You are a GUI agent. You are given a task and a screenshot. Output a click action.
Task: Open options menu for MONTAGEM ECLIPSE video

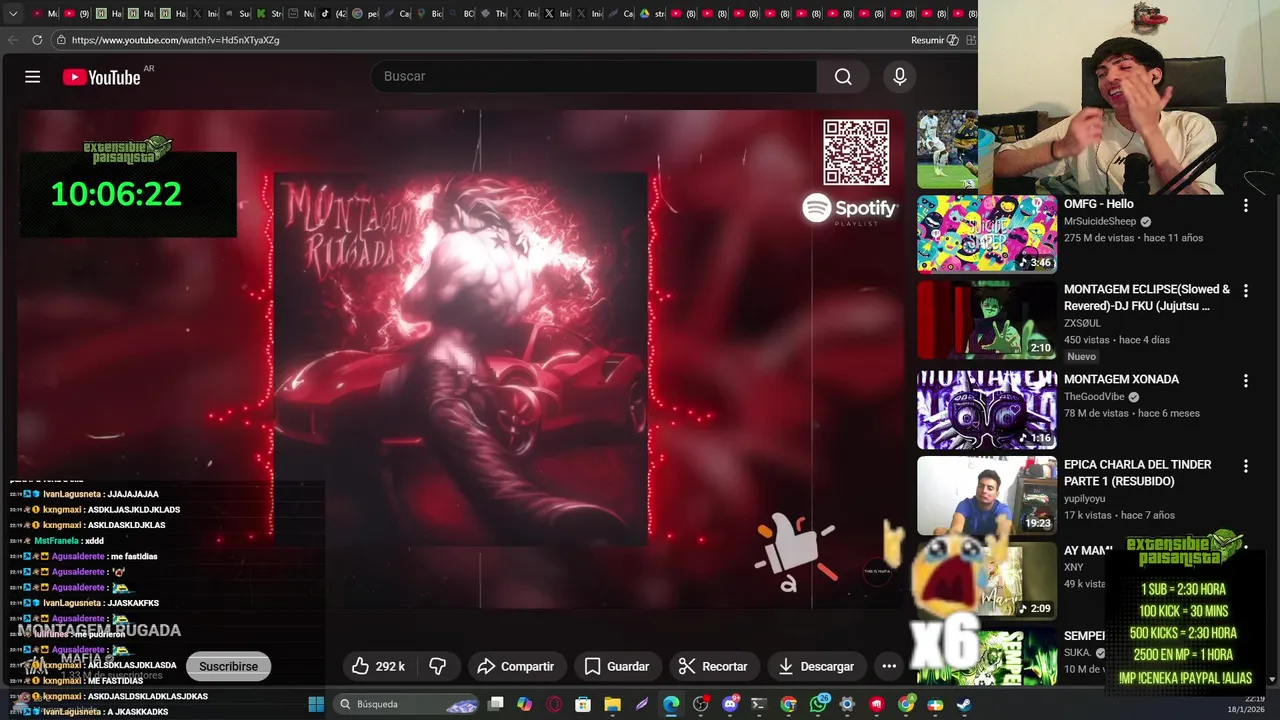(1245, 291)
